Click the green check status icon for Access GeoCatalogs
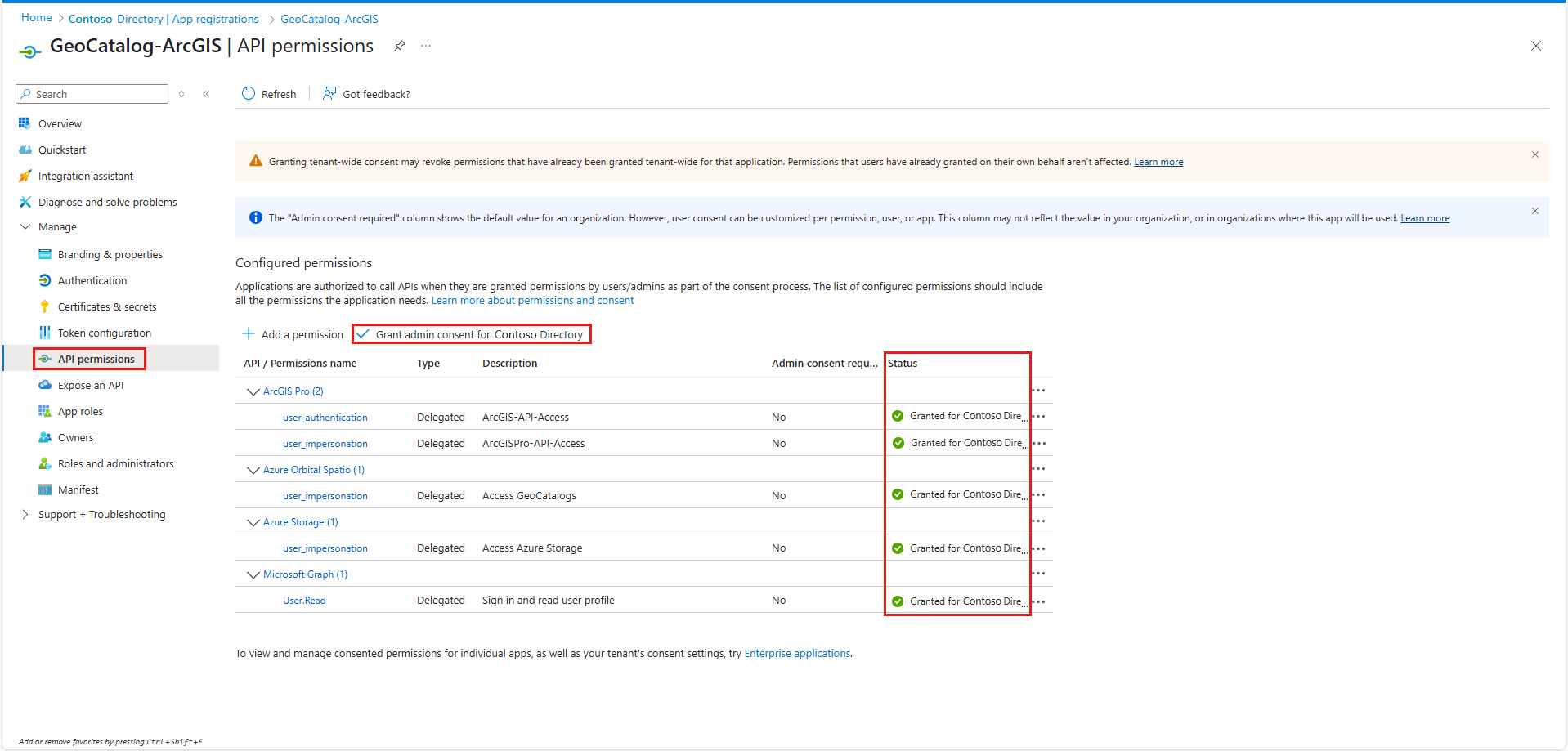This screenshot has width=1568, height=751. coord(898,494)
